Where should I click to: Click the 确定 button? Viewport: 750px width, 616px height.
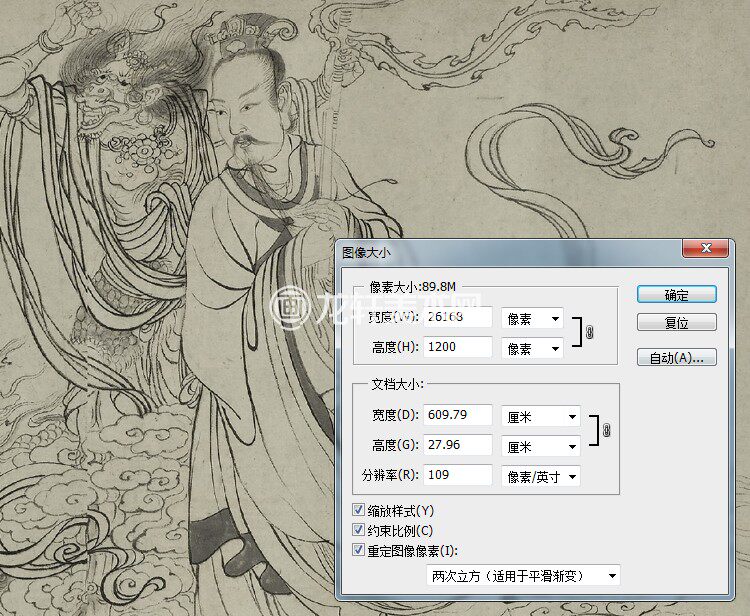pos(676,295)
